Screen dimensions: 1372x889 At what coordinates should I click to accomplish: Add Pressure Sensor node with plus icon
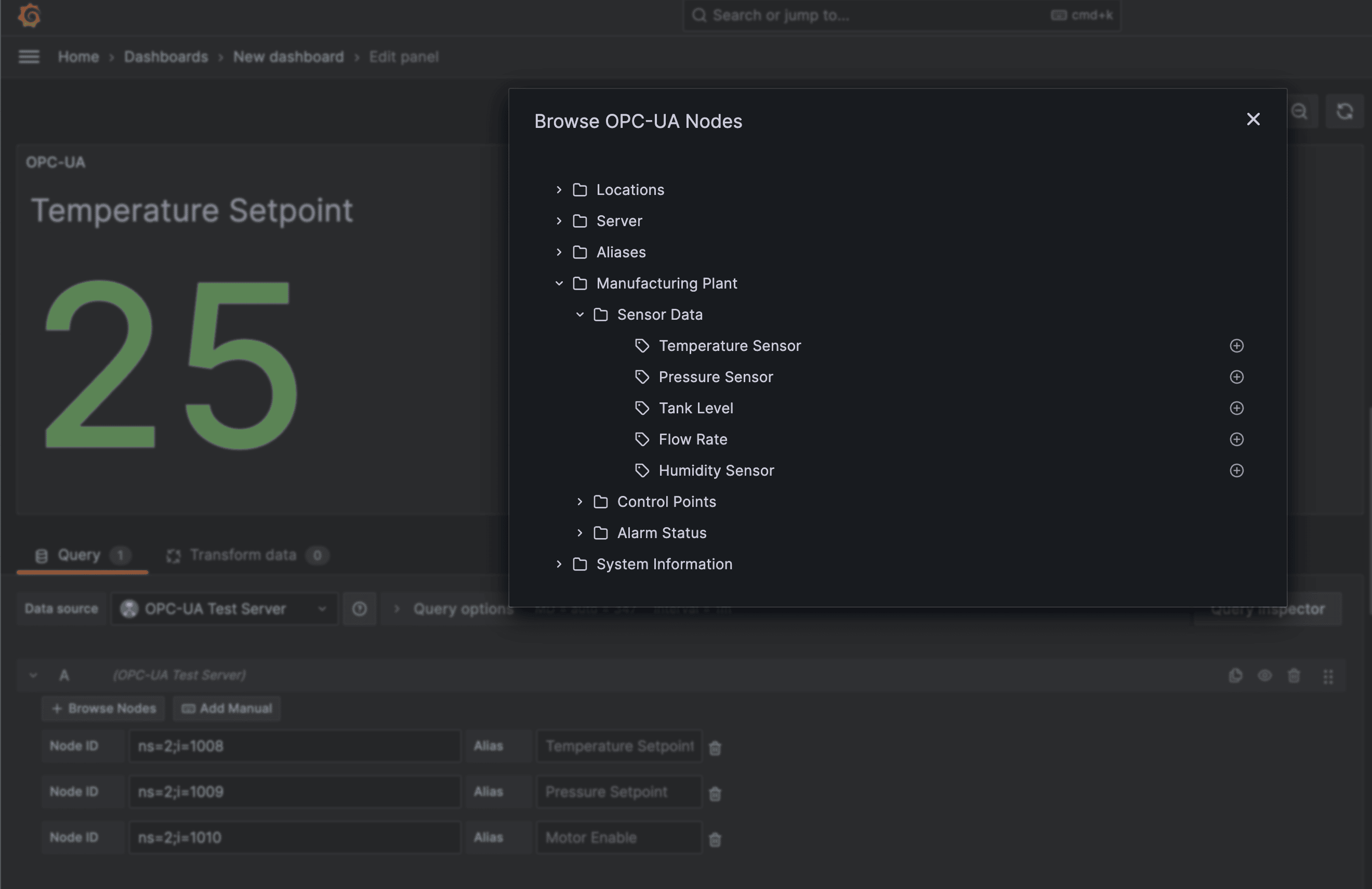1236,376
